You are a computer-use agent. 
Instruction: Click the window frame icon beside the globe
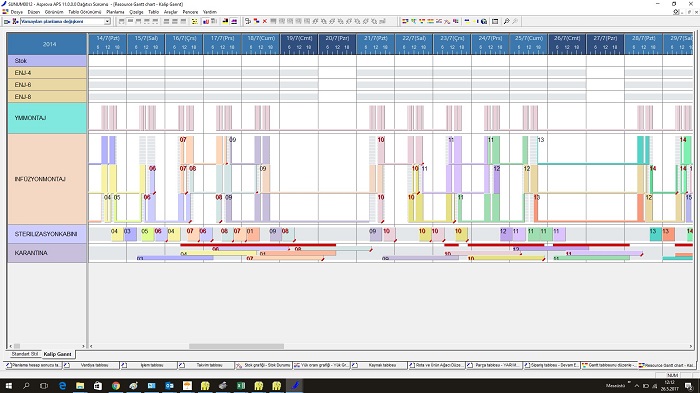[x=495, y=21]
